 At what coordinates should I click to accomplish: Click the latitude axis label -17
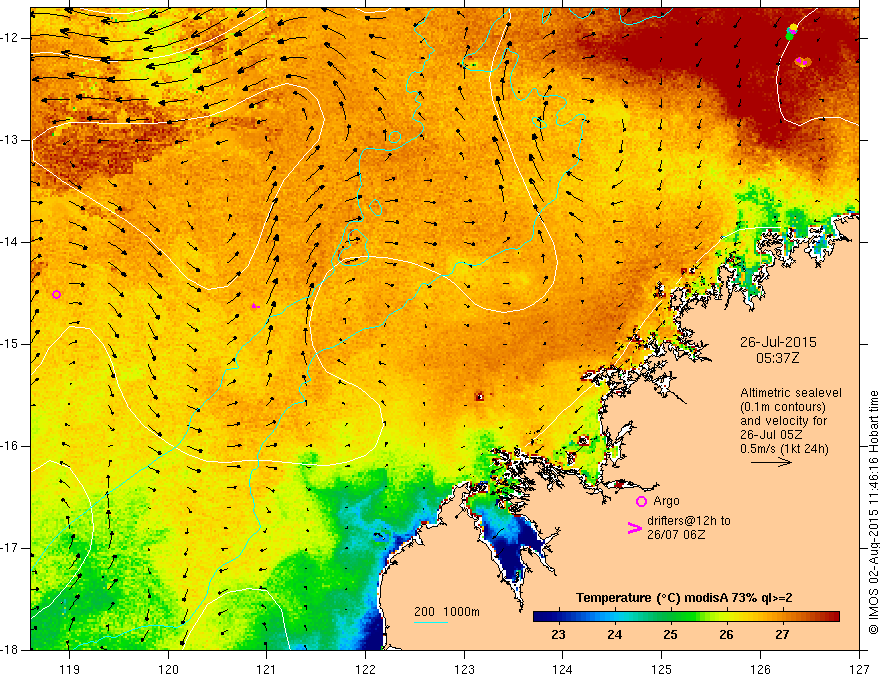coord(11,548)
